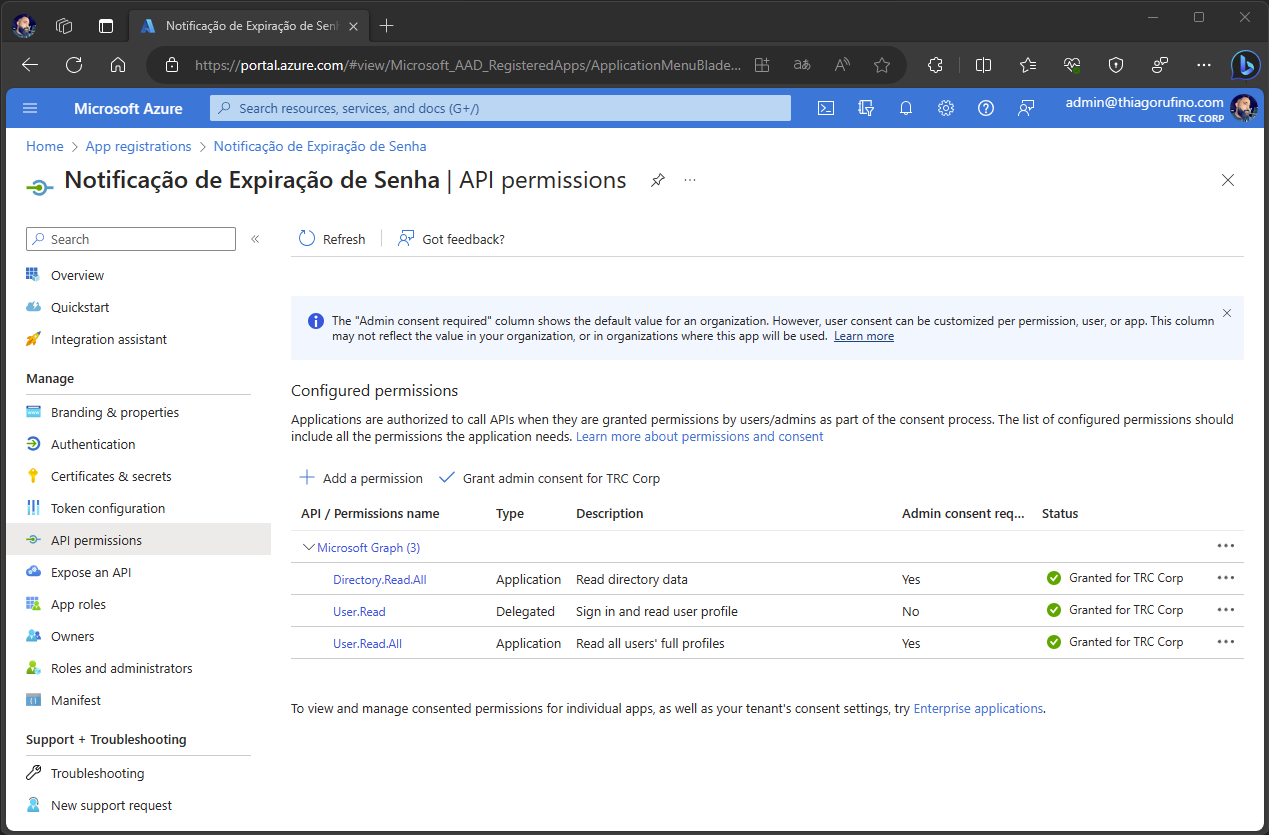Open browser Split screen icon
The image size is (1269, 835).
tap(983, 65)
